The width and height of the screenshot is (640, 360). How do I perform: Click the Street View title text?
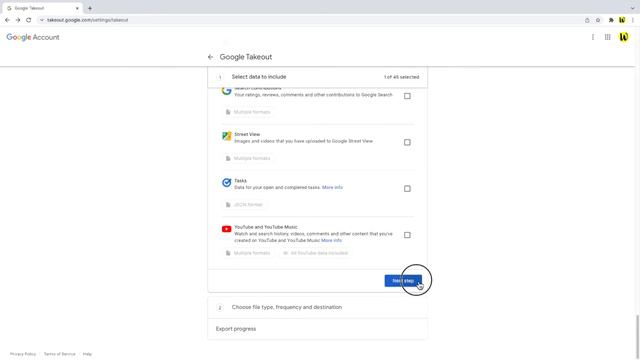[247, 134]
